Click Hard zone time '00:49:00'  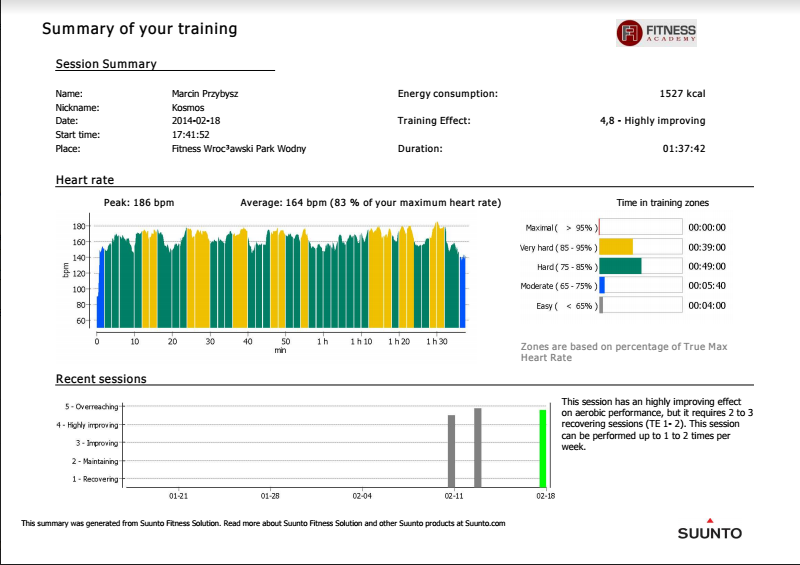point(707,266)
